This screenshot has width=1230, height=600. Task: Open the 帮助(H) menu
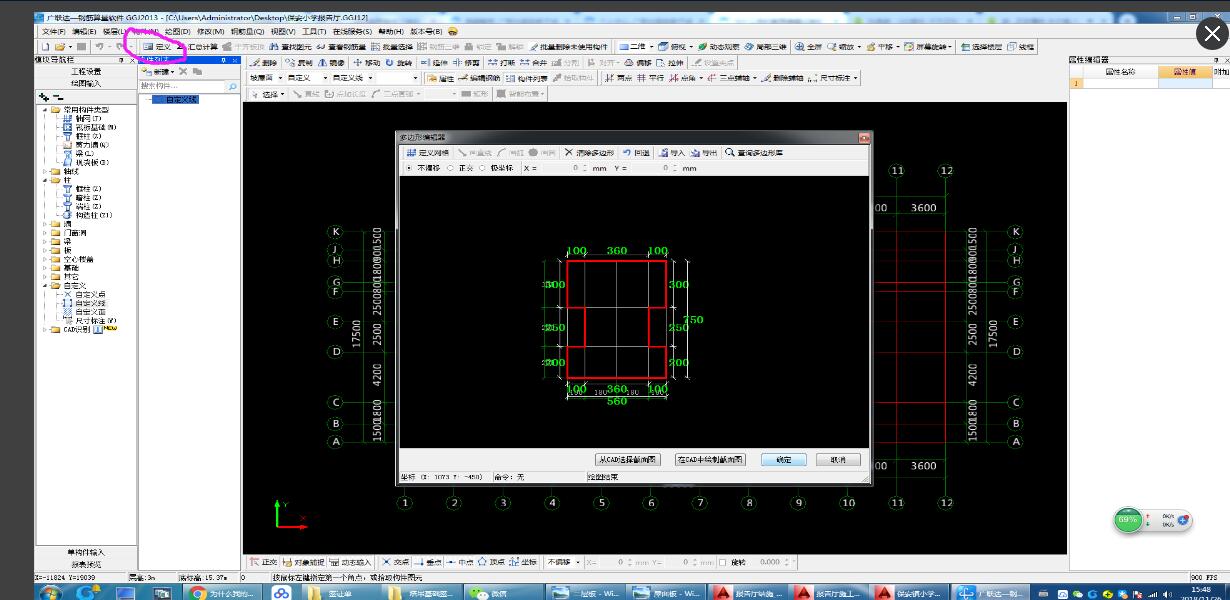(391, 32)
